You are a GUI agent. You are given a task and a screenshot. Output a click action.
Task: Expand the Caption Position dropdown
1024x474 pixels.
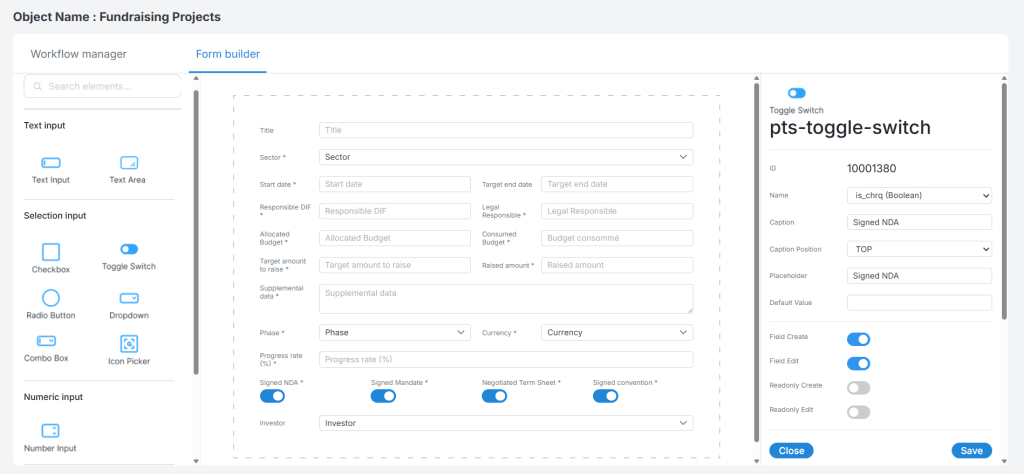tap(918, 248)
